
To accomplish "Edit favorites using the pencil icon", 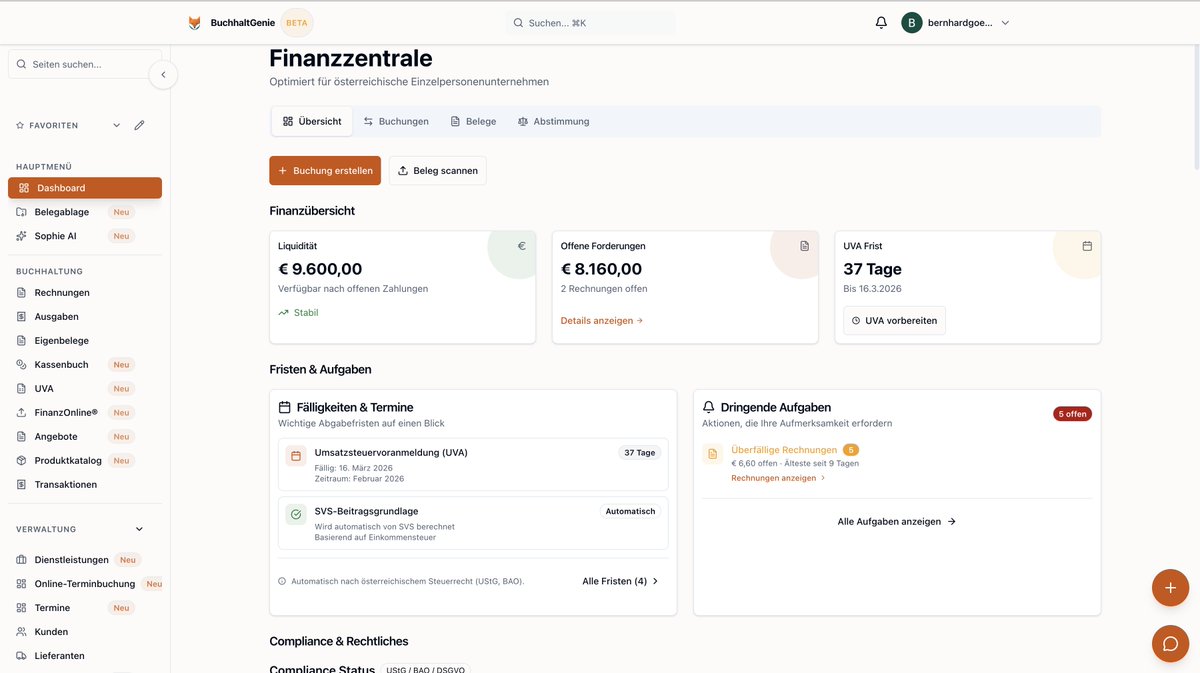I will (x=140, y=125).
